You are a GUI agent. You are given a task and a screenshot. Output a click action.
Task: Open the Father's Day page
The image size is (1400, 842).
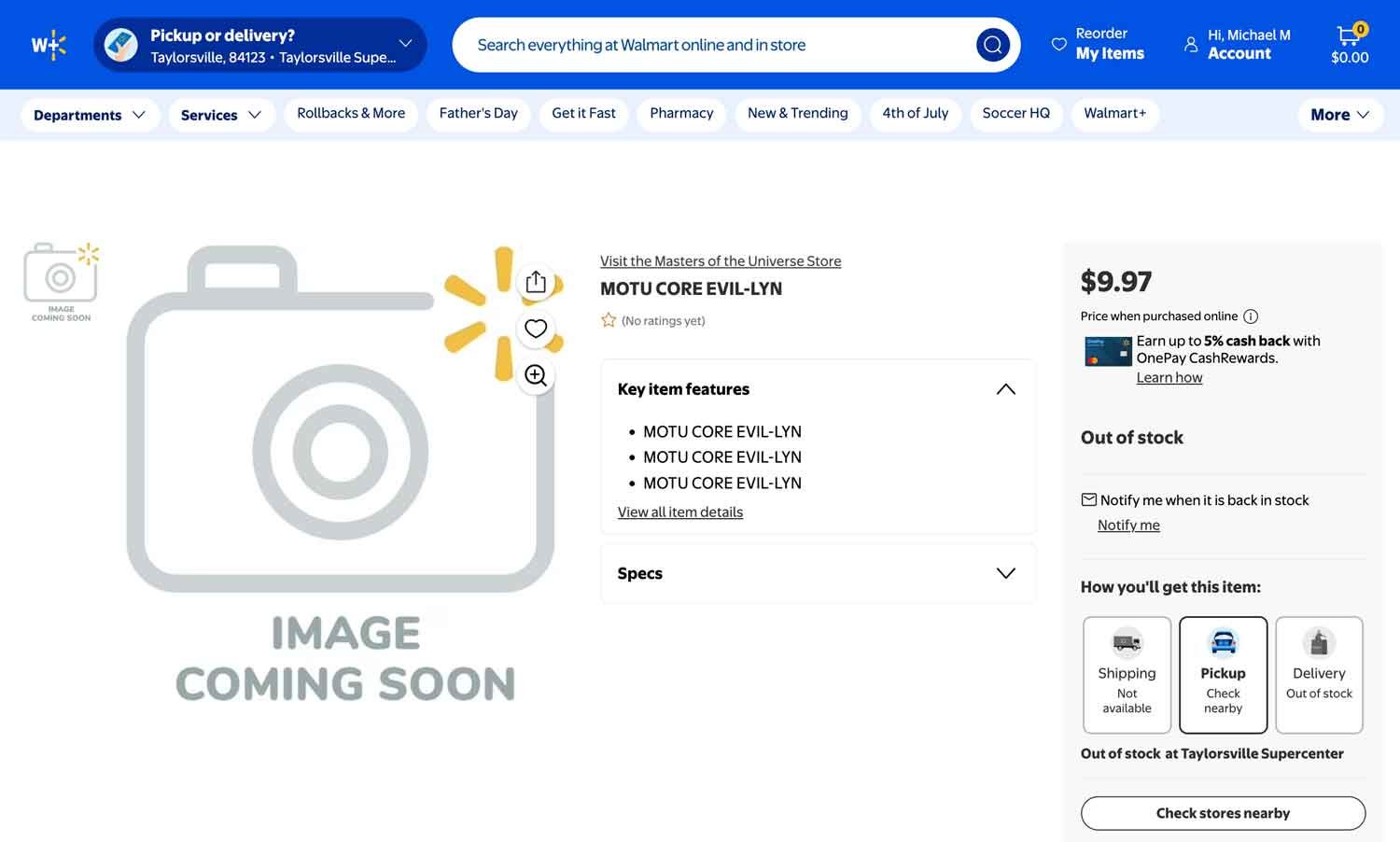click(x=479, y=113)
